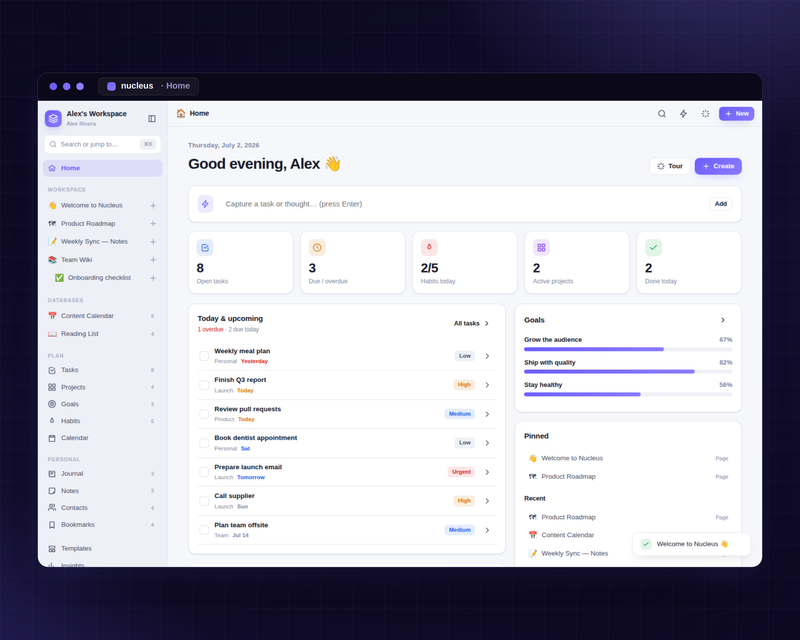Add subpage to Product Roadmap in sidebar
The height and width of the screenshot is (640, 800).
pyautogui.click(x=153, y=224)
